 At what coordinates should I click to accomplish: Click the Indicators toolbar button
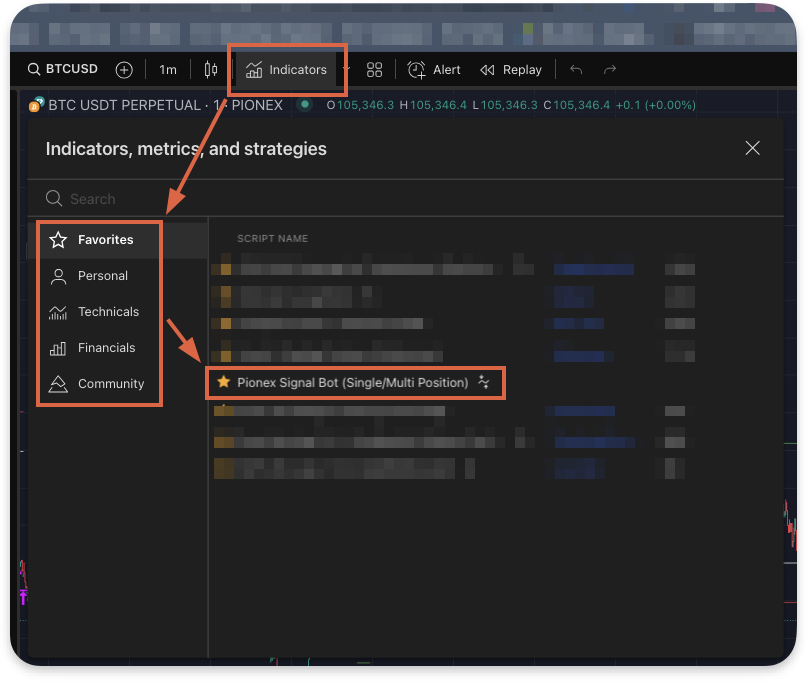point(286,69)
